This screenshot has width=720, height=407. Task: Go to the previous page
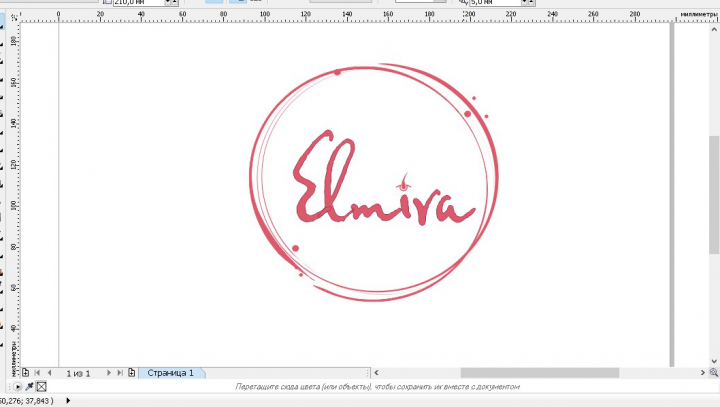pos(49,373)
